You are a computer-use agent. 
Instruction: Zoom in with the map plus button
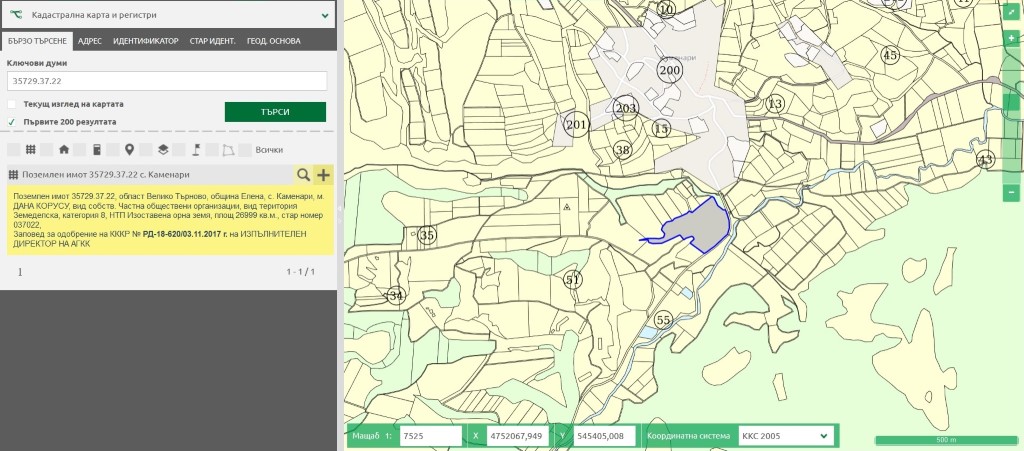click(1011, 38)
